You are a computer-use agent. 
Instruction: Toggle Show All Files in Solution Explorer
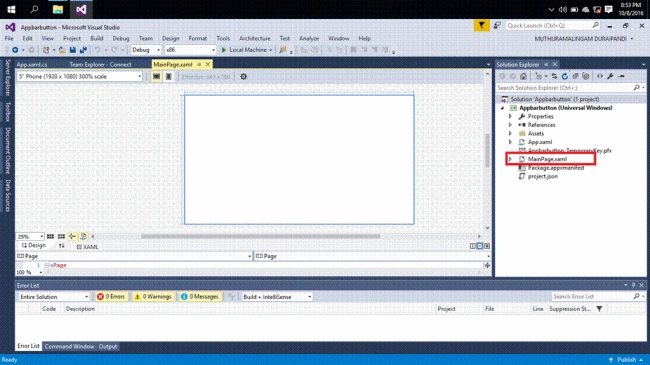click(x=586, y=76)
